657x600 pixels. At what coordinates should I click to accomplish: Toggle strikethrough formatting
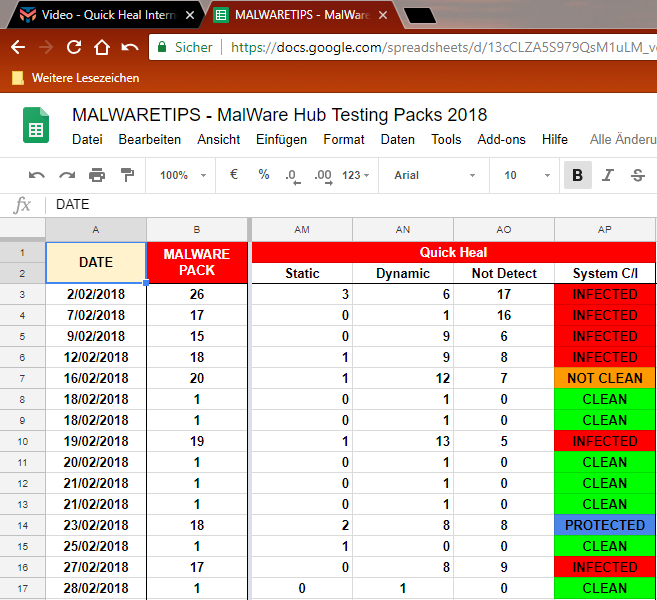(637, 175)
